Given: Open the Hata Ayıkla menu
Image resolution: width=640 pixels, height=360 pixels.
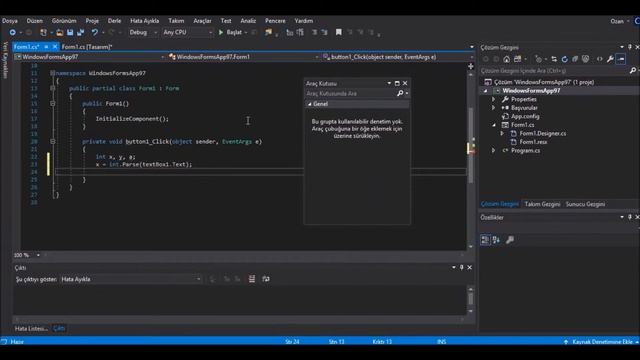Looking at the screenshot, I should click(x=144, y=21).
